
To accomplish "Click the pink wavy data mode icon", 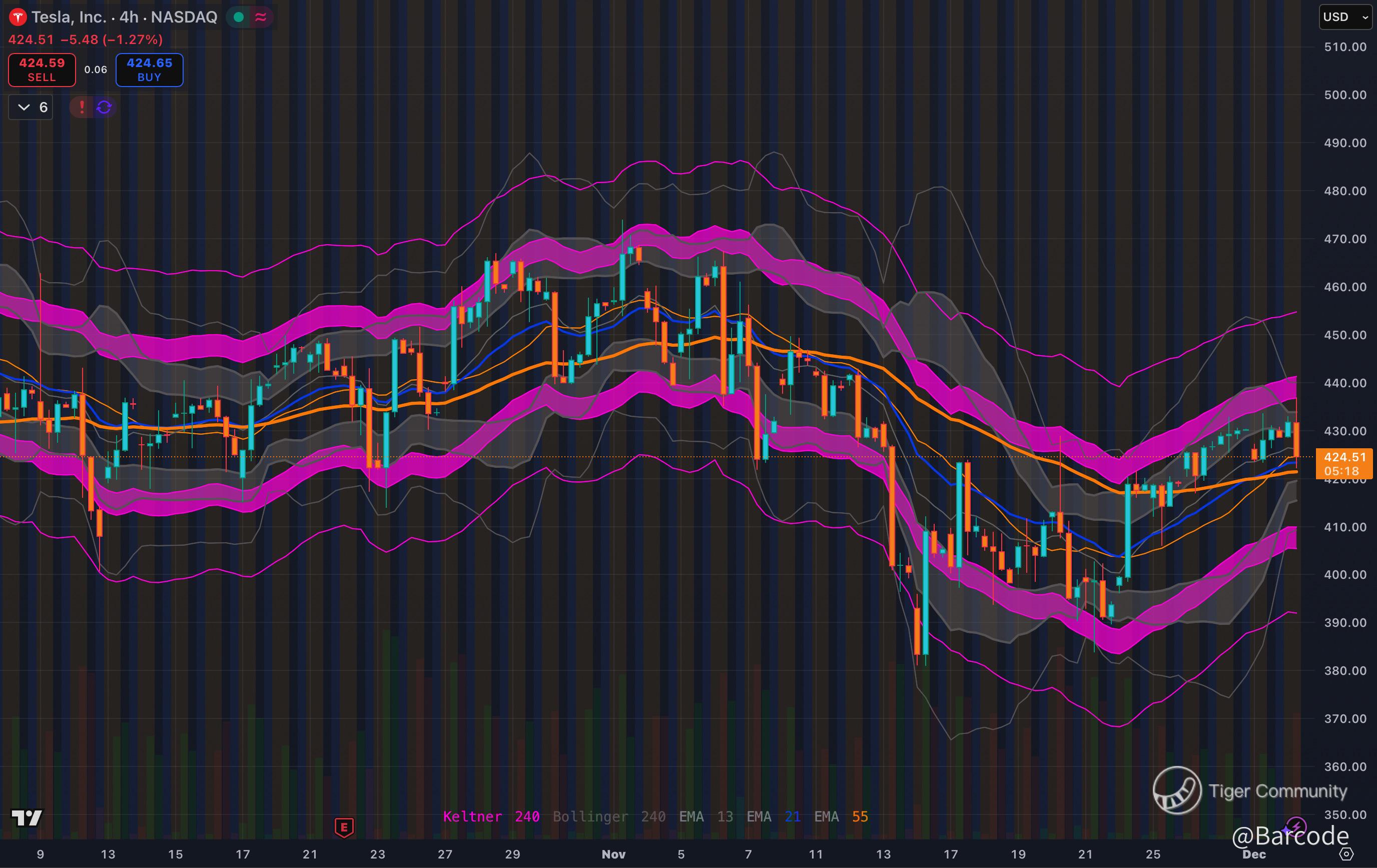I will click(261, 18).
